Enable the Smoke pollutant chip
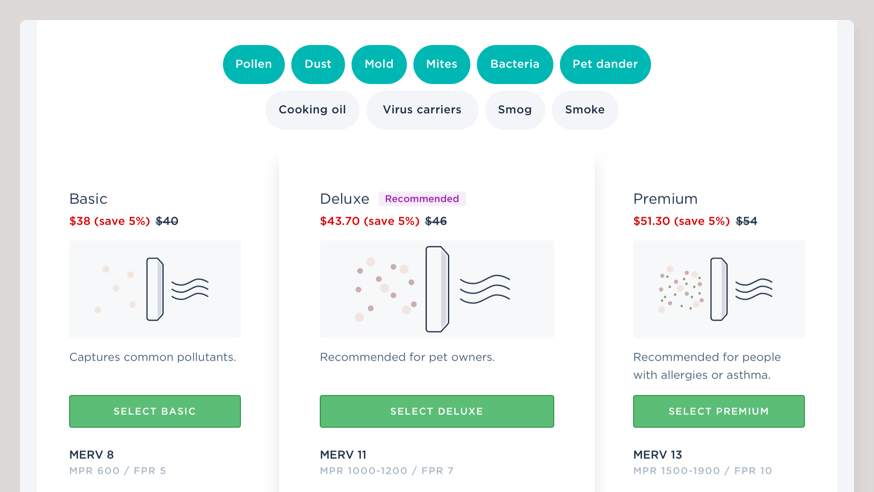 point(585,110)
